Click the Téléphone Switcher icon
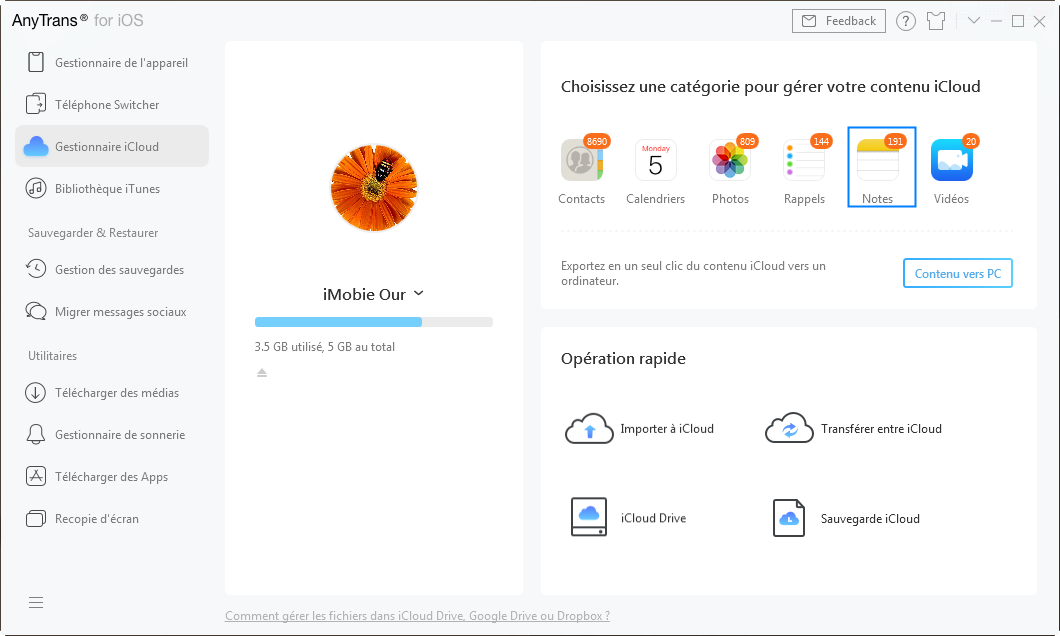Screen dimensions: 1060x636 [x=36, y=104]
